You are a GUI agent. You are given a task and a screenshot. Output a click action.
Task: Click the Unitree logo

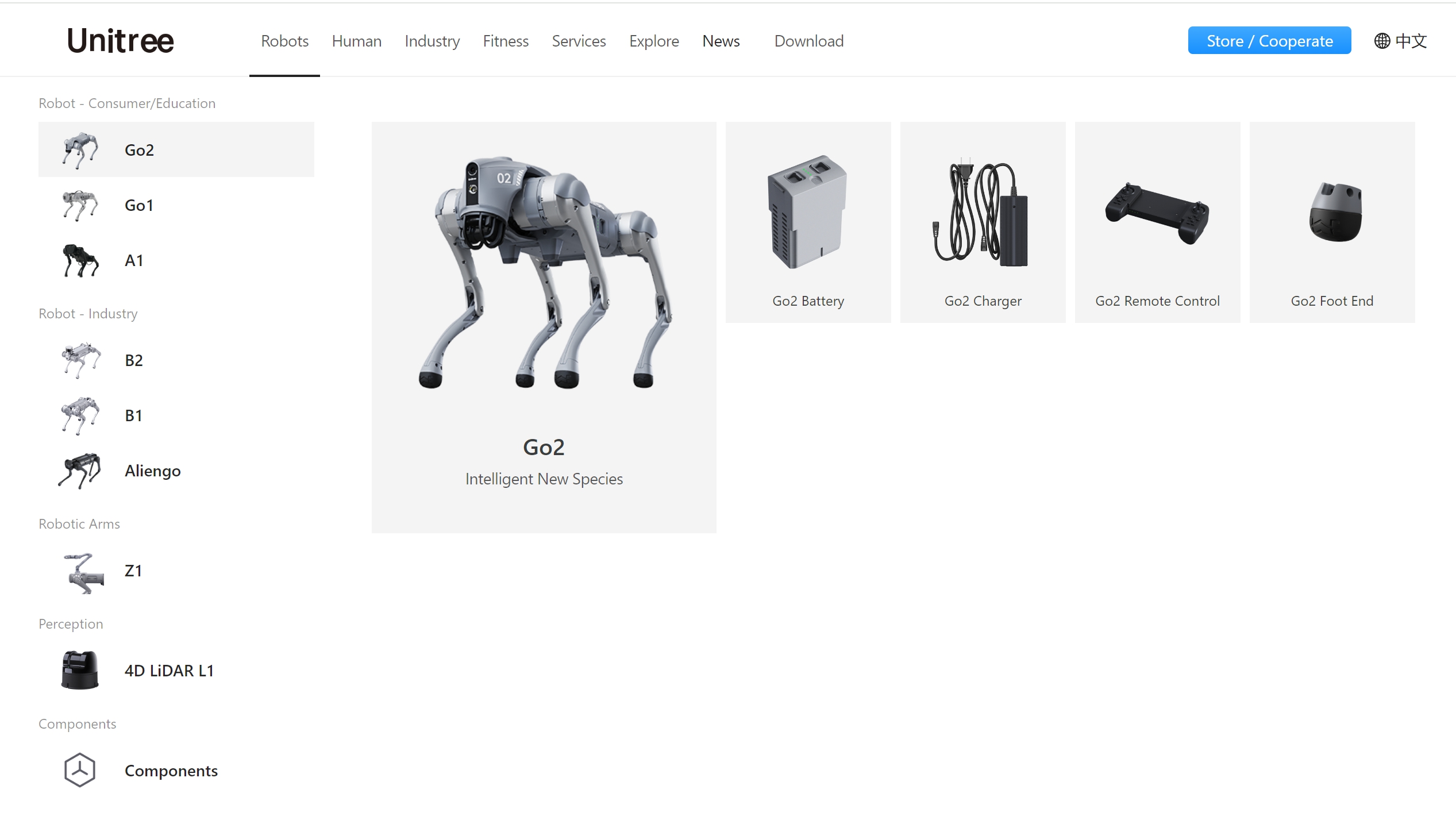[x=121, y=41]
